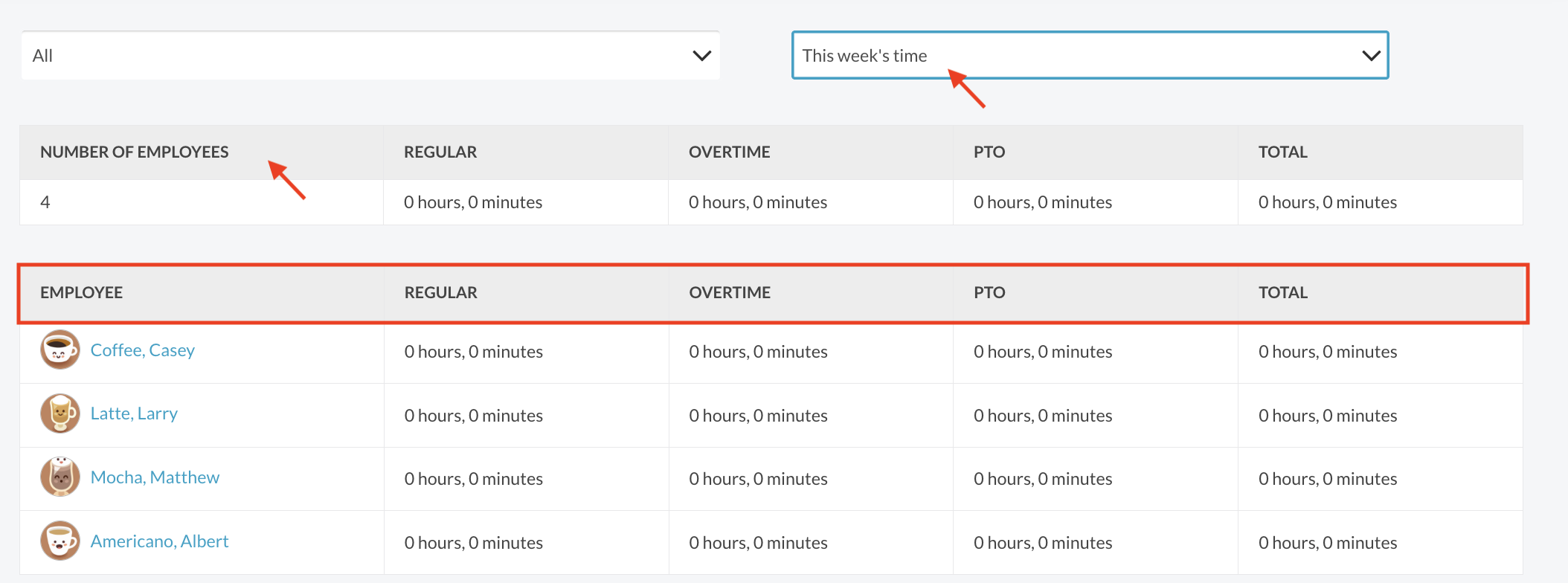Image resolution: width=1568 pixels, height=583 pixels.
Task: Click Albert Americano's cup avatar icon
Action: 60,541
